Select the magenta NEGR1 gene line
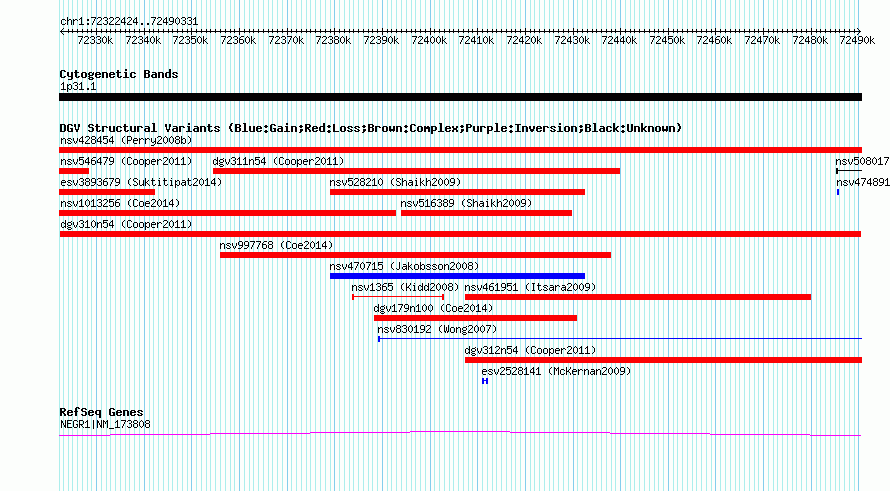The width and height of the screenshot is (890, 491). (460, 434)
